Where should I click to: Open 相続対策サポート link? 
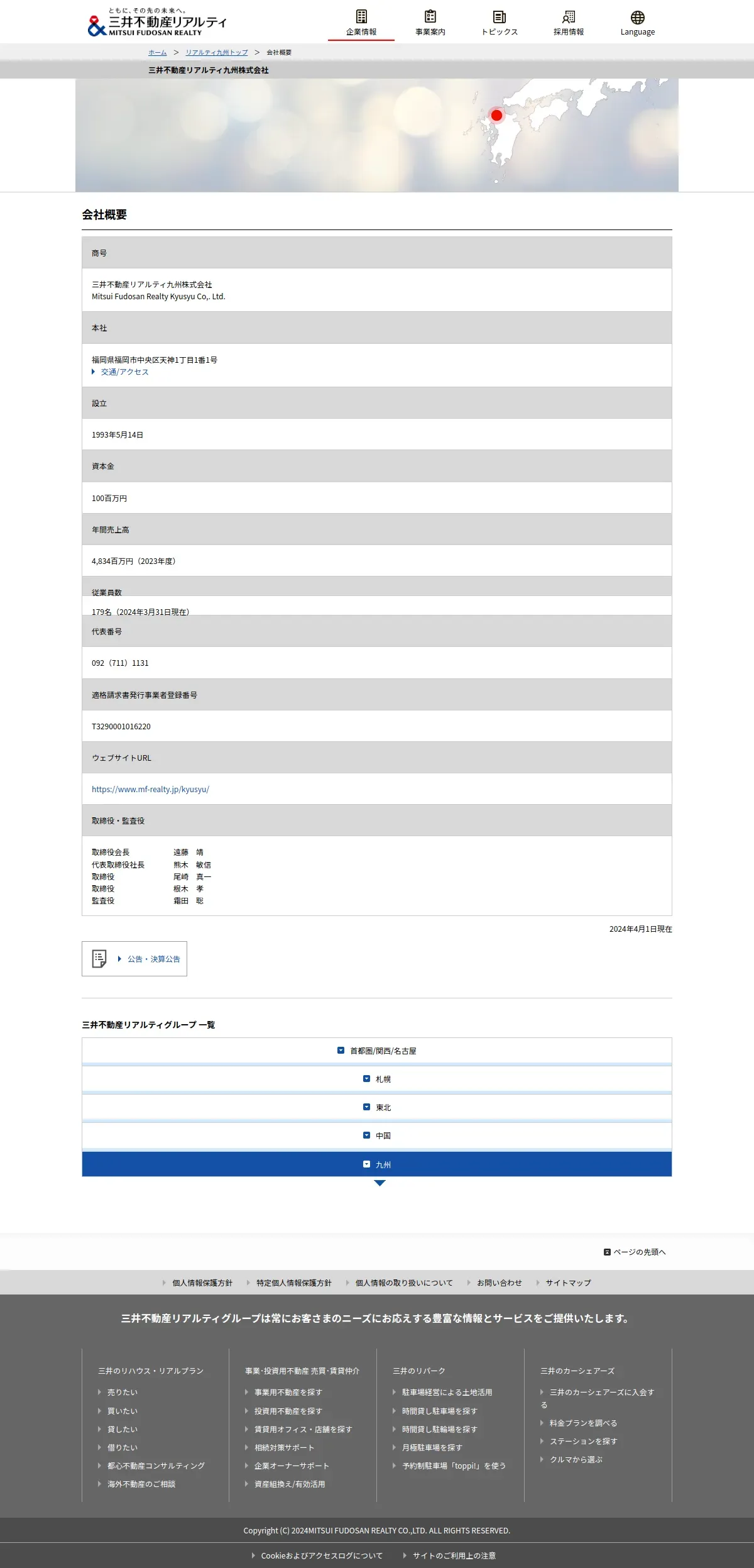285,1447
